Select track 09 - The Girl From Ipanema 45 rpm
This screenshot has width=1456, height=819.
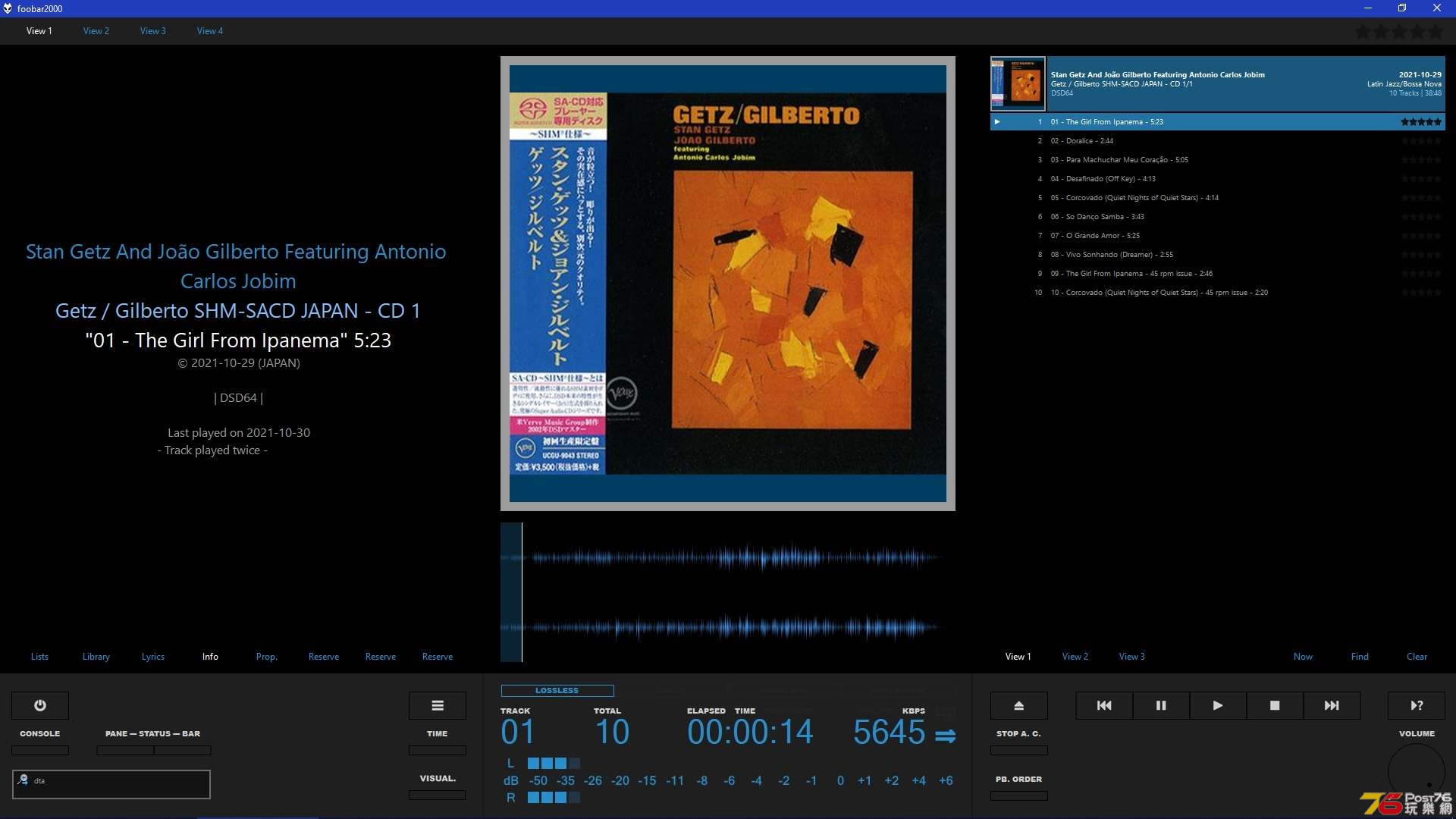[x=1218, y=274]
